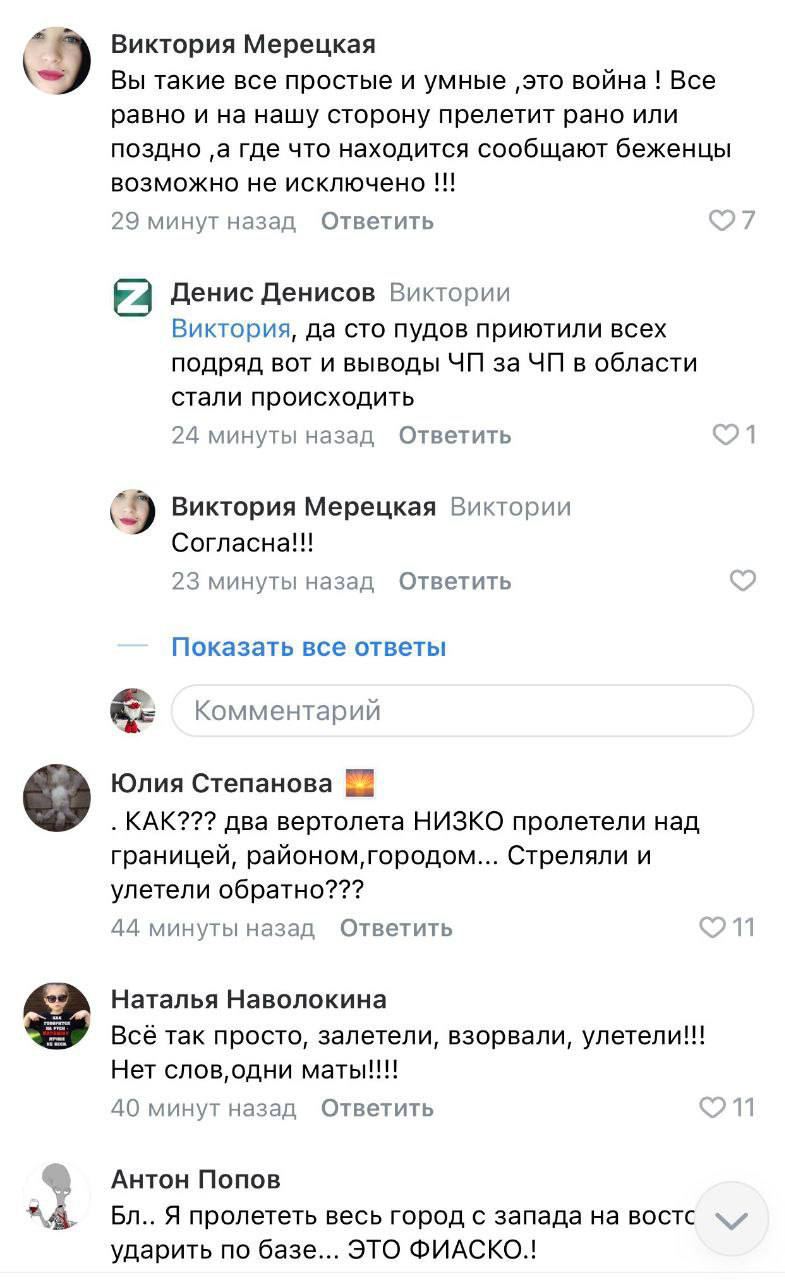Tap the sunset emoji next to Юлия Степанова
Viewport: 785px width, 1280px height.
pyautogui.click(x=358, y=783)
